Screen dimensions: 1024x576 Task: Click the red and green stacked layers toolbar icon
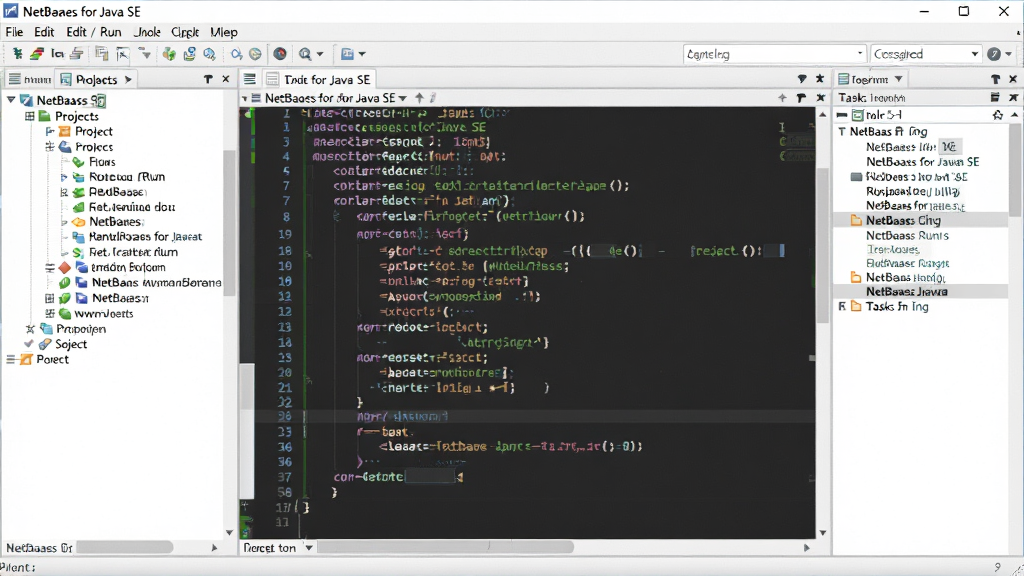click(37, 54)
